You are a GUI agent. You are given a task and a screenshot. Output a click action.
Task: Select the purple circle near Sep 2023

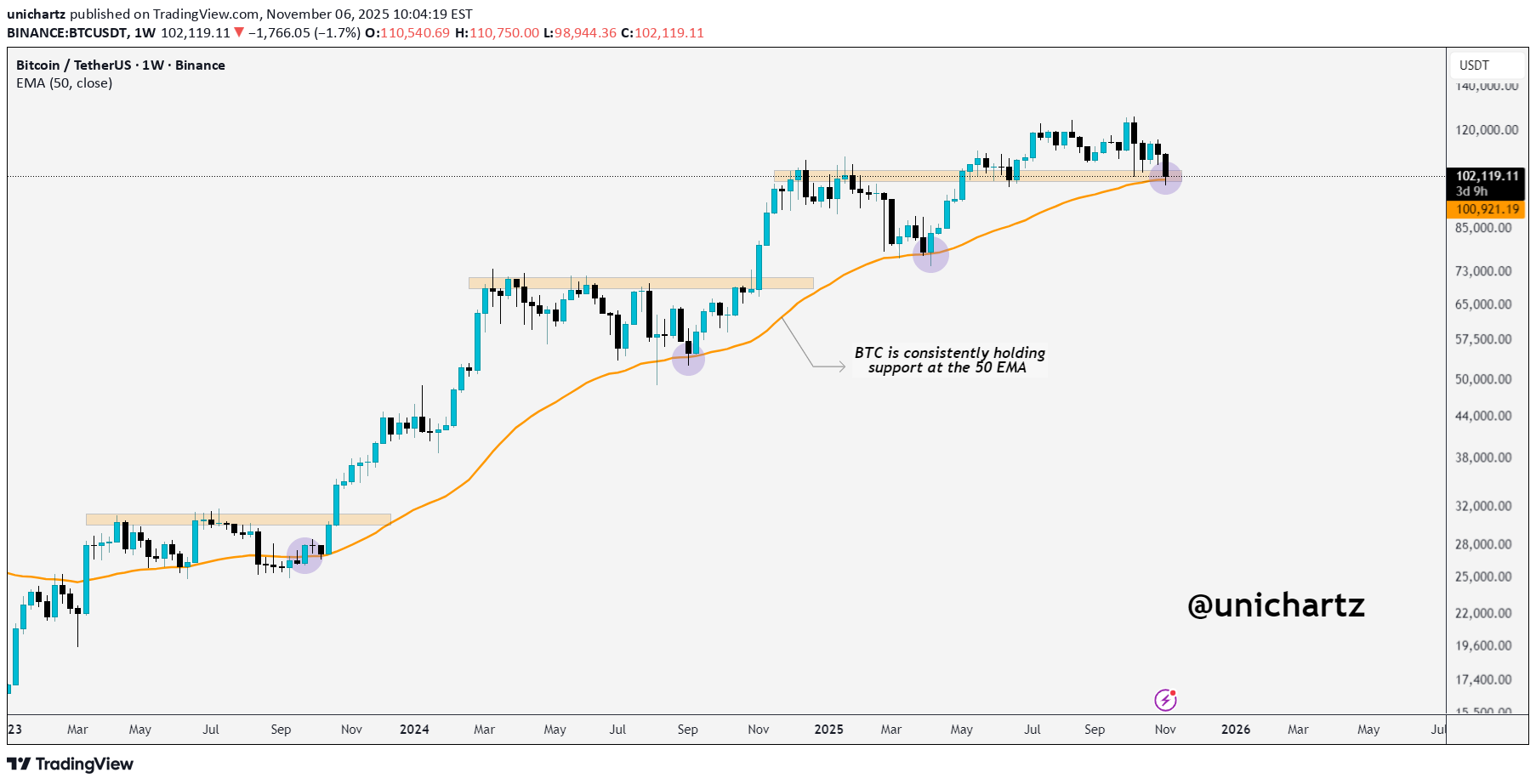pos(304,556)
